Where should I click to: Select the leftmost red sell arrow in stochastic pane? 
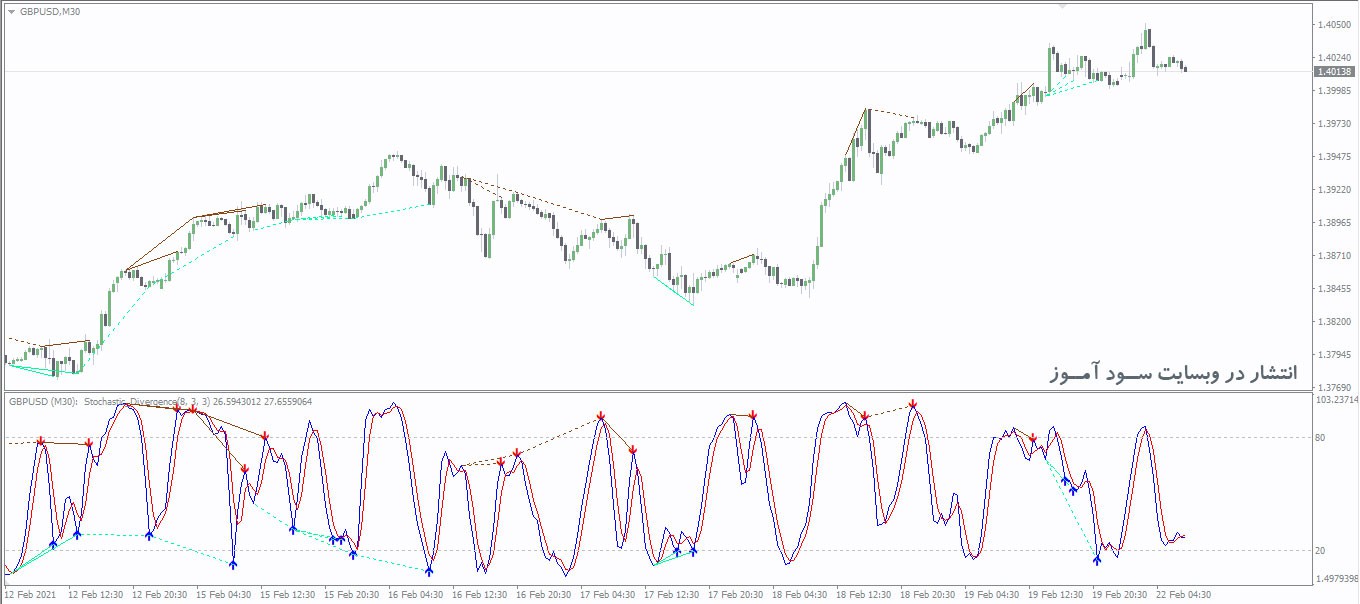tap(41, 441)
